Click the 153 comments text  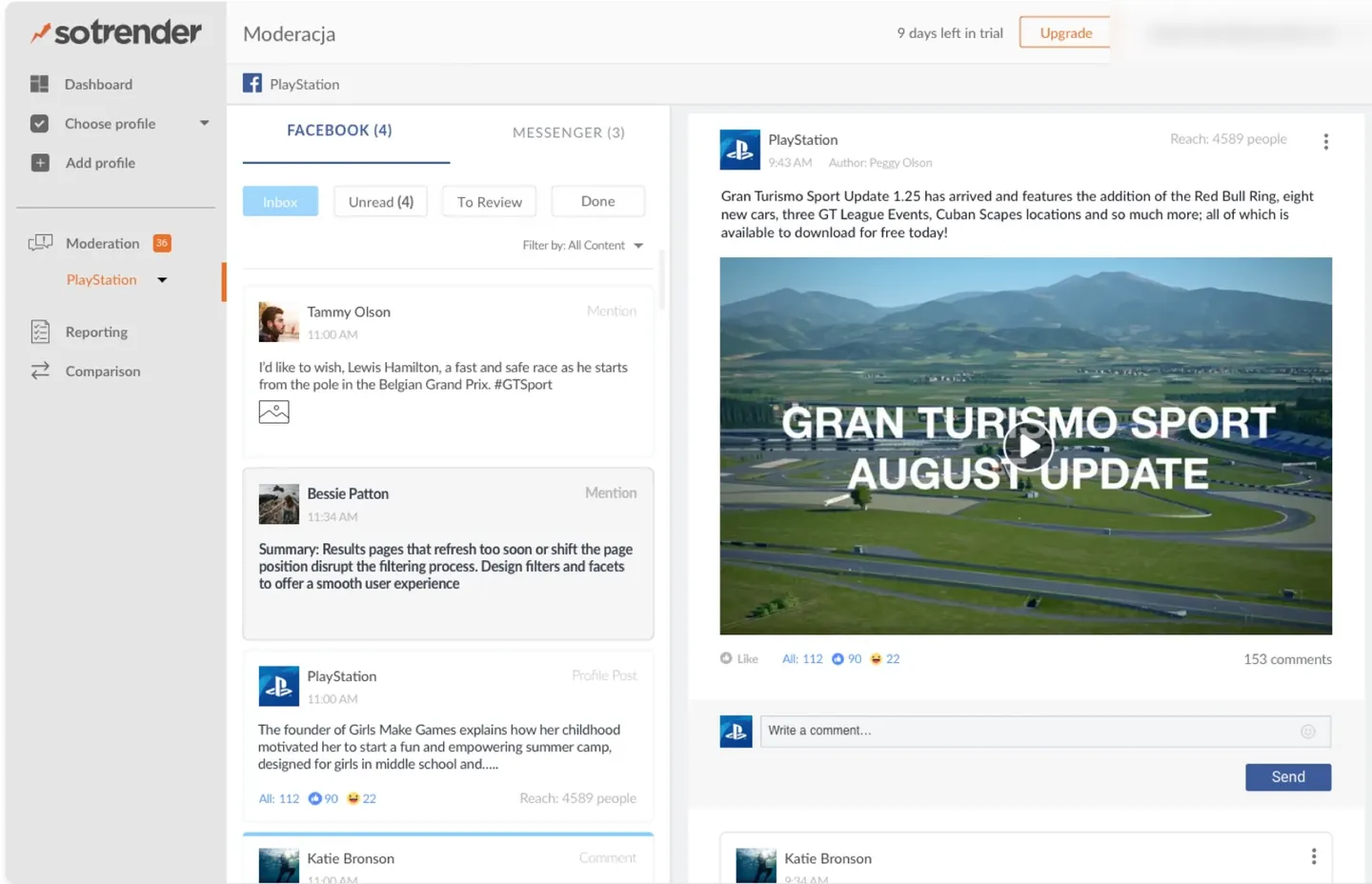[x=1287, y=659]
